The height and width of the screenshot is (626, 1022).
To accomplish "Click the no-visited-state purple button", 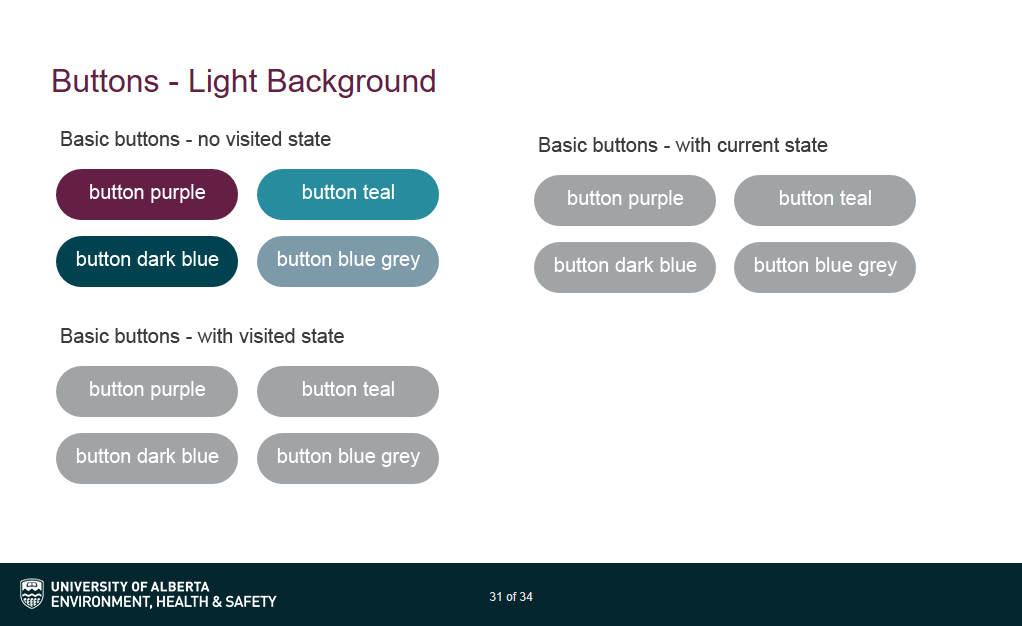I will click(x=147, y=194).
